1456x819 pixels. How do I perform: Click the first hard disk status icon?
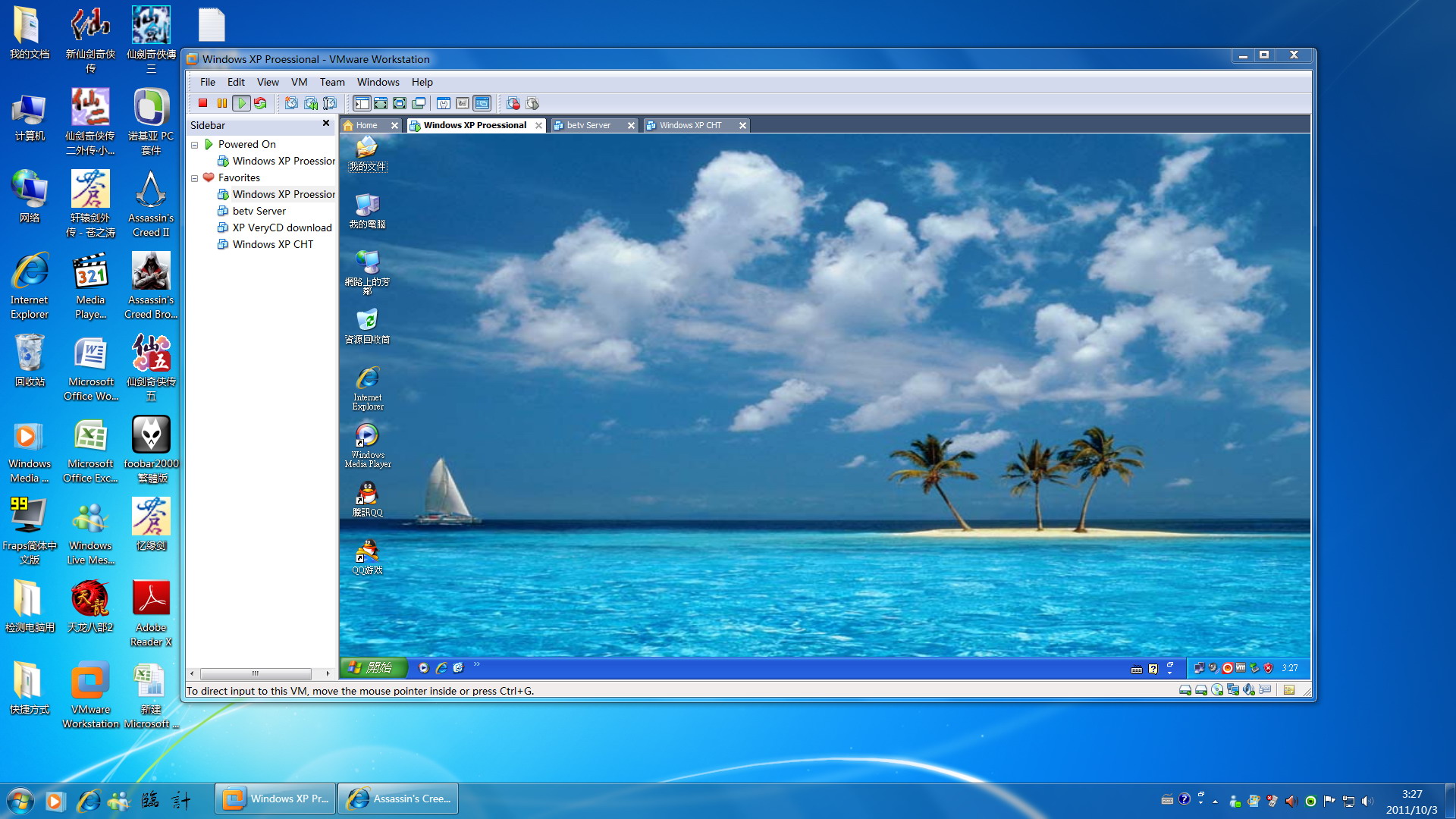pos(1185,690)
